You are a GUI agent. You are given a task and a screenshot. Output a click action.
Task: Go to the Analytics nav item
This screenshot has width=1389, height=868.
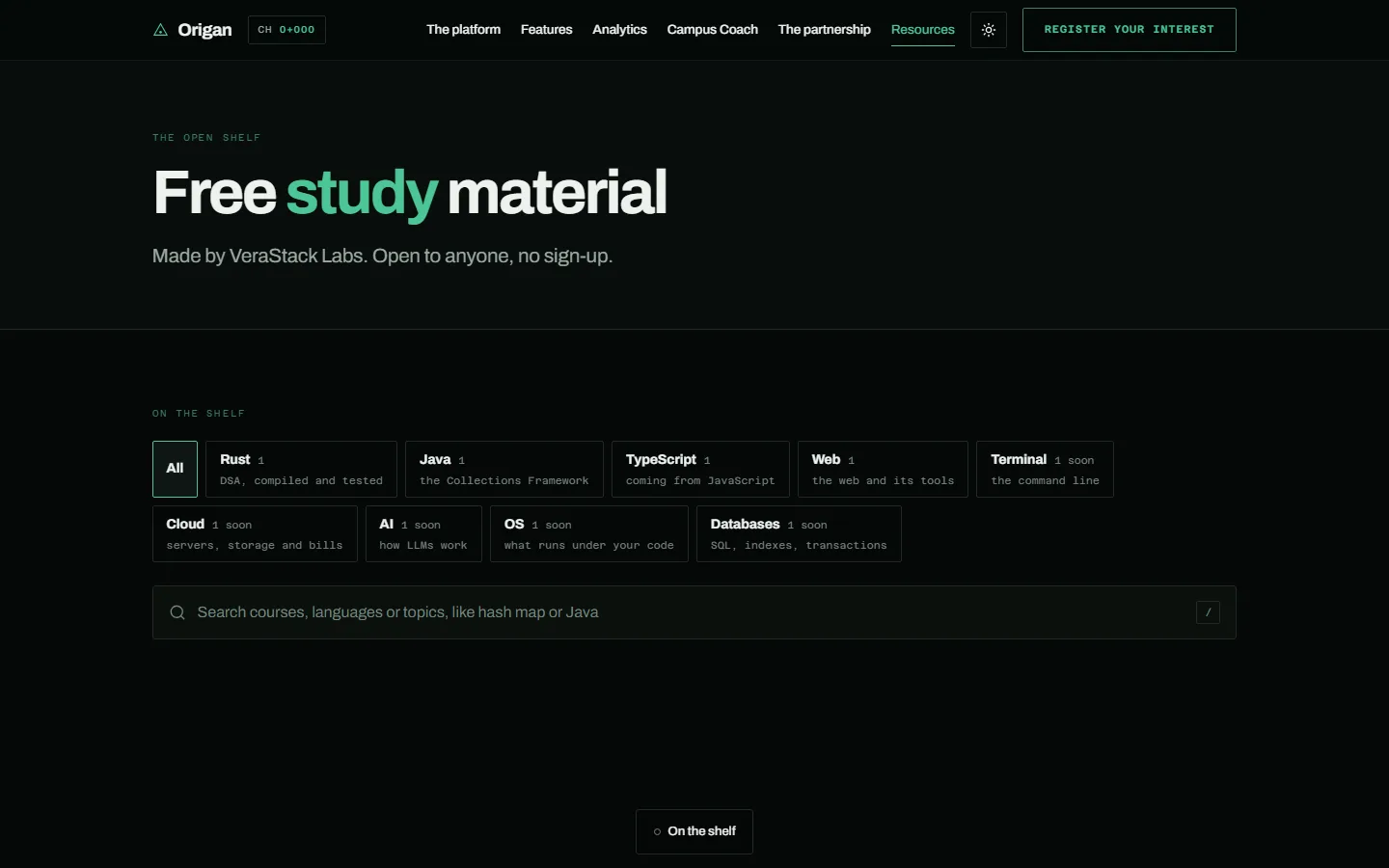point(620,30)
